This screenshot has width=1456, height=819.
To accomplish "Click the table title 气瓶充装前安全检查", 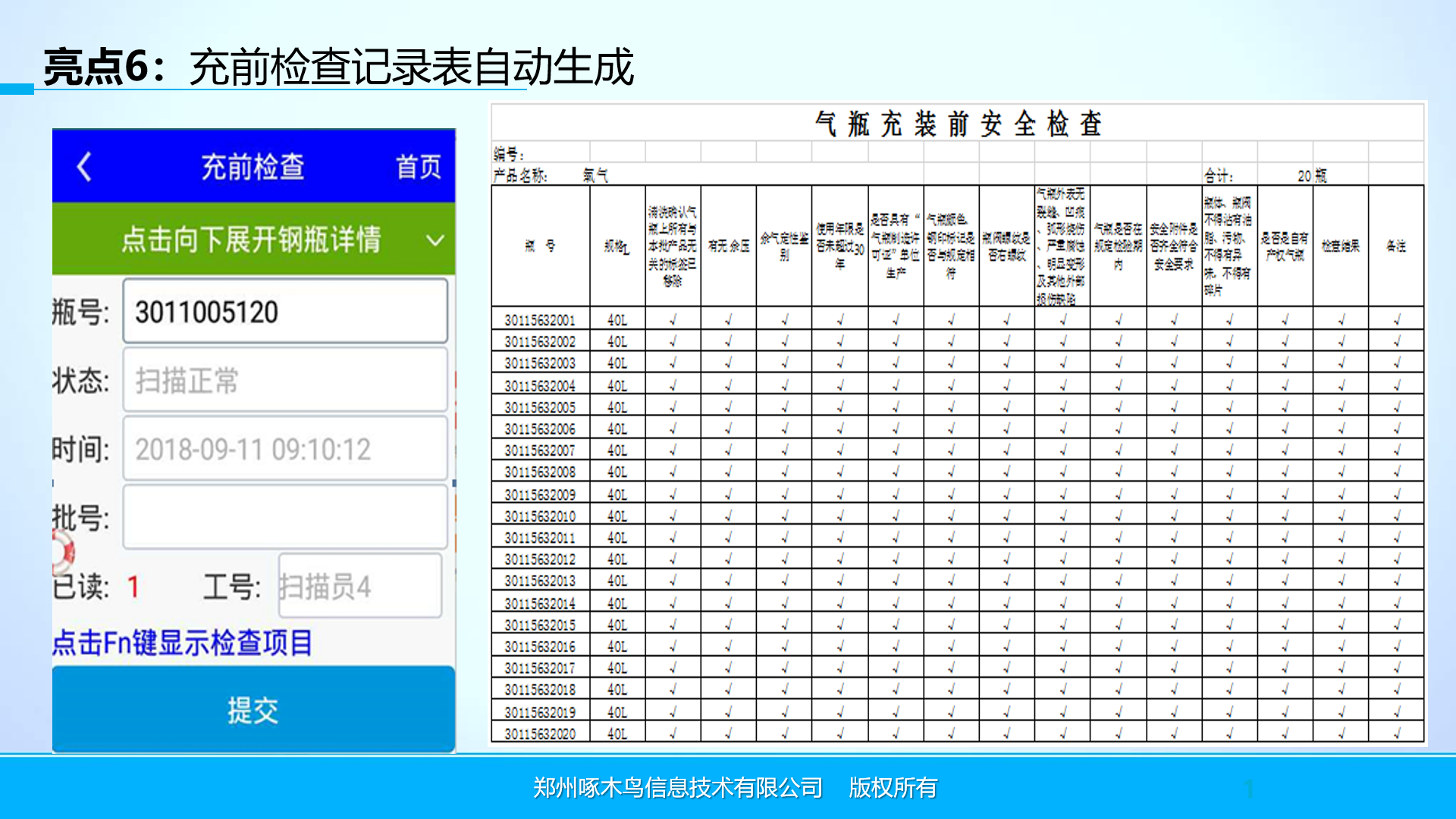I will [x=958, y=124].
